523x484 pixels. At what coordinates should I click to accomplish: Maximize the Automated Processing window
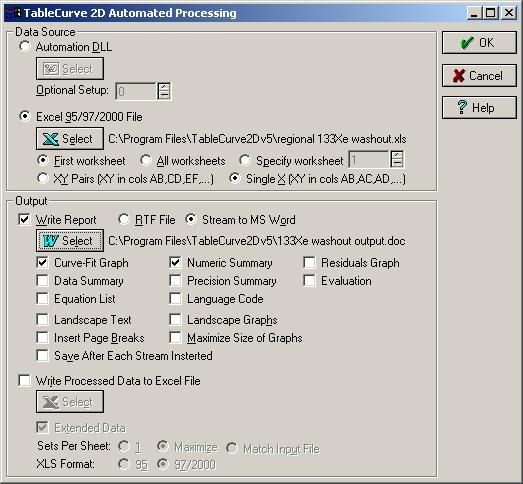491,13
